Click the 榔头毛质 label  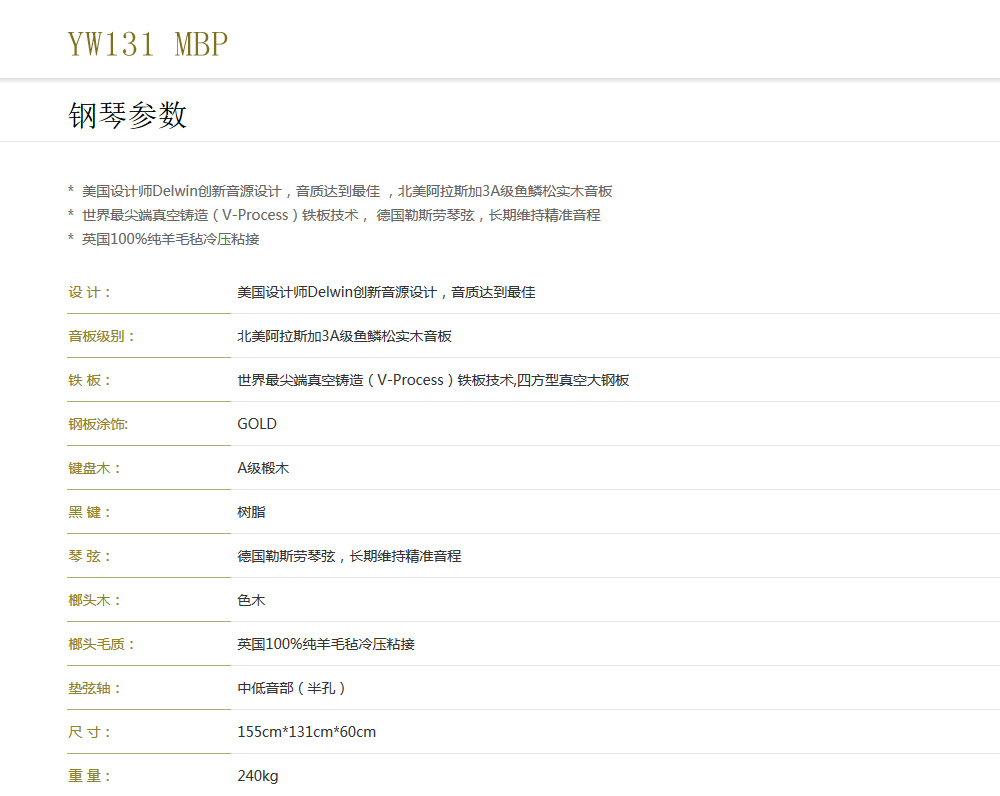coord(101,644)
